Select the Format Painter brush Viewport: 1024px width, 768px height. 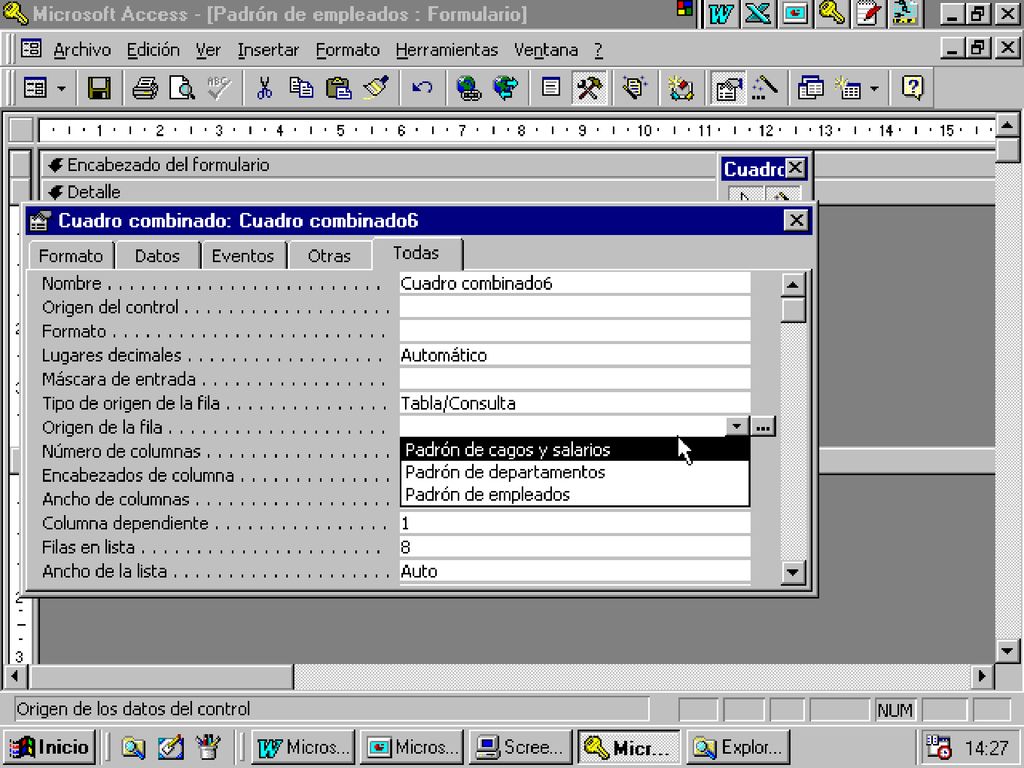(376, 88)
